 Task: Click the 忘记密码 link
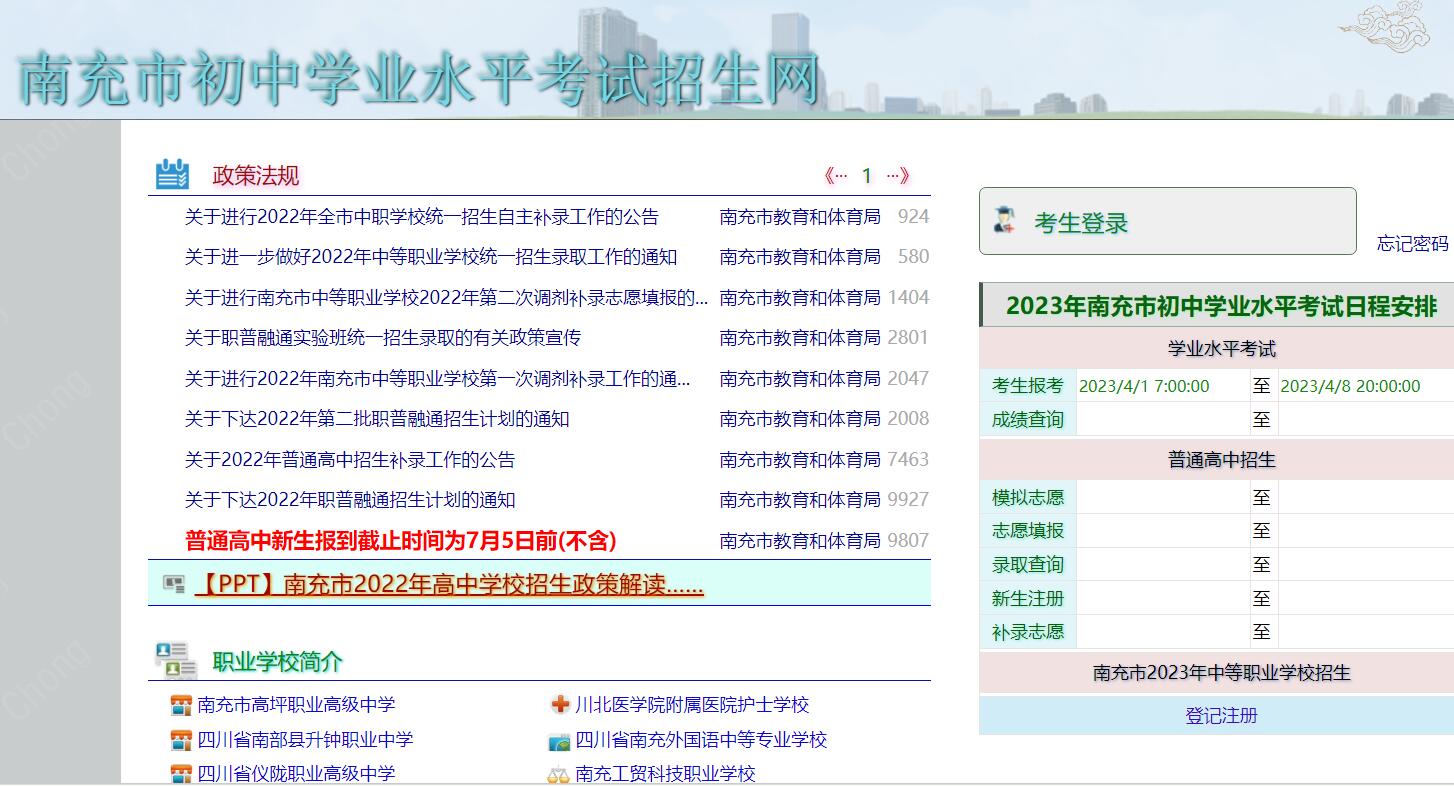click(1411, 243)
